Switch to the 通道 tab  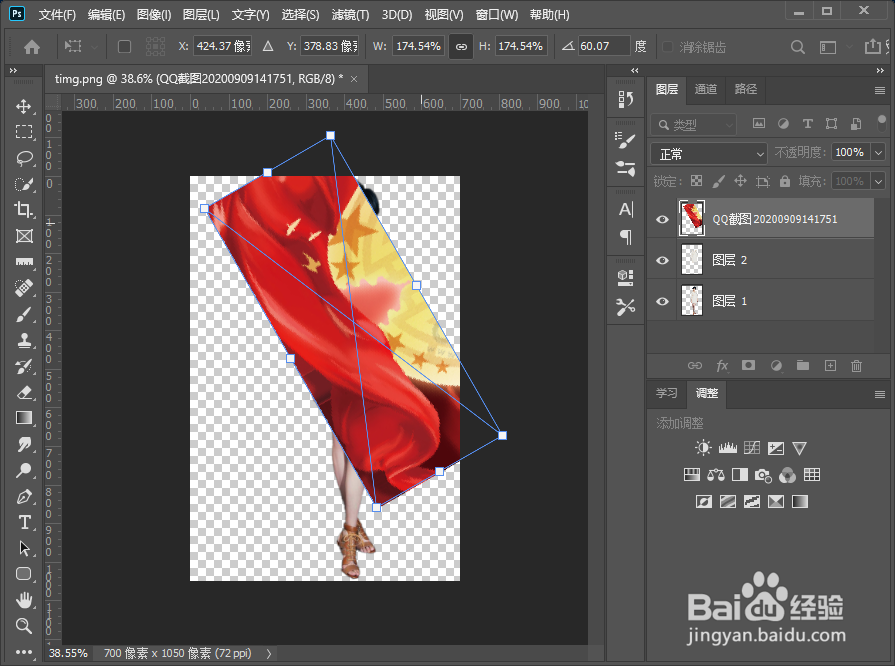(705, 90)
